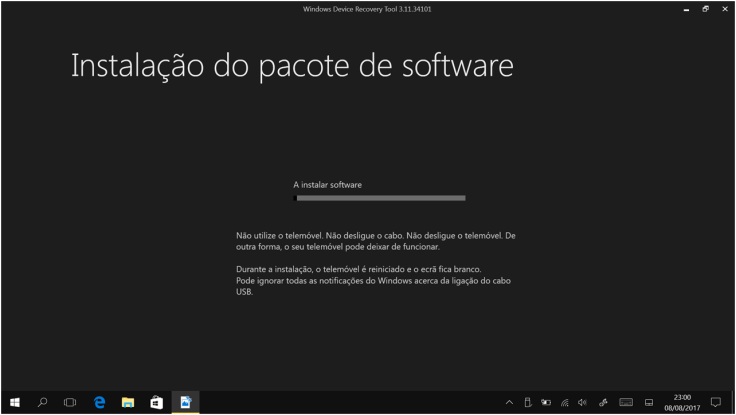
Task: Click the 'Instalação do pacote de software' heading
Action: point(292,66)
